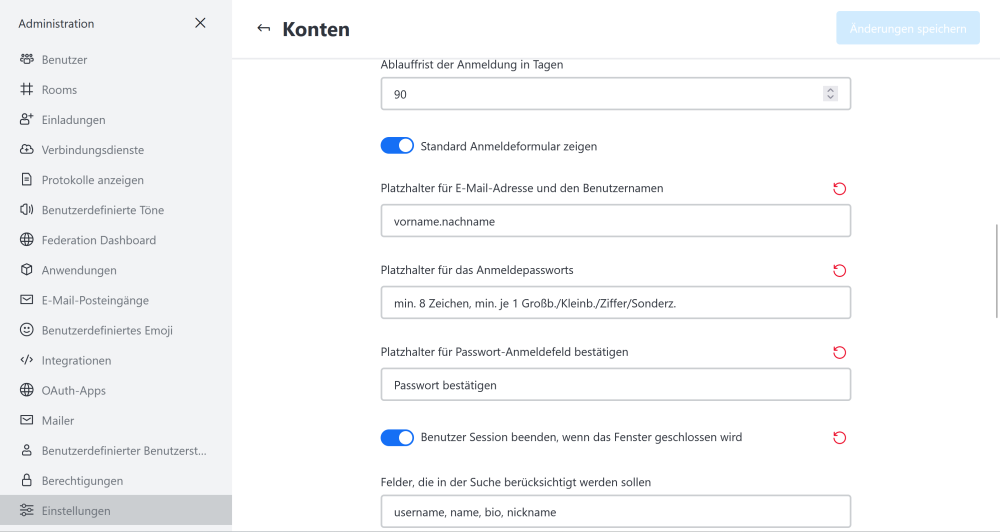Open the Mailer menu entry
The width and height of the screenshot is (1000, 532).
click(x=116, y=420)
